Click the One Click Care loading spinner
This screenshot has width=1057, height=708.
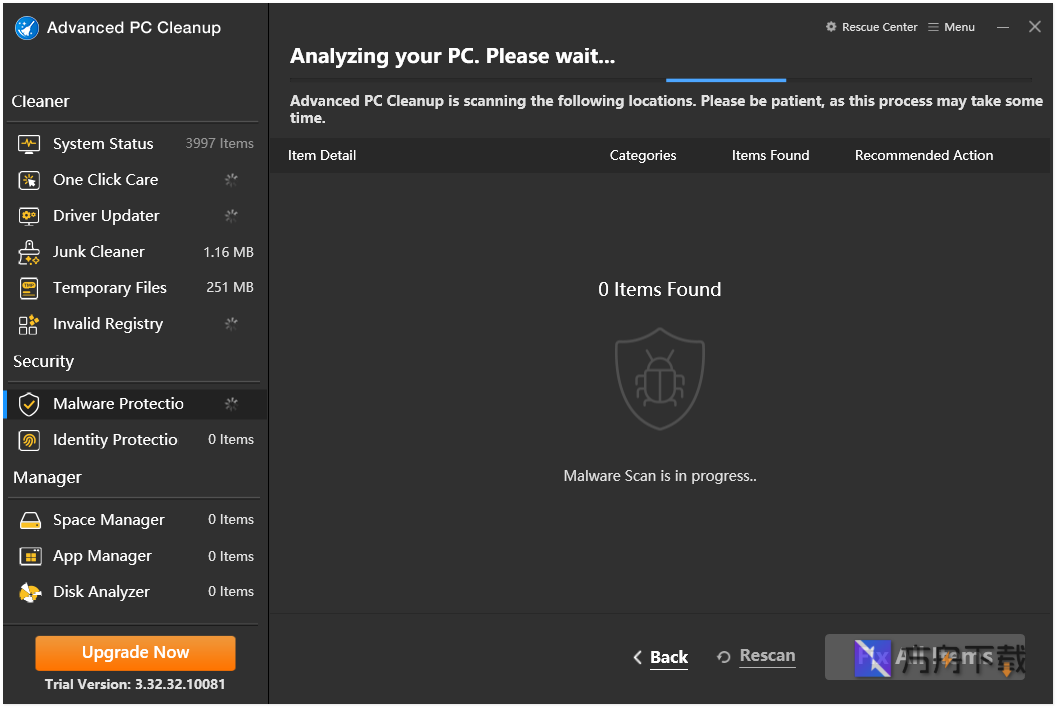tap(231, 180)
